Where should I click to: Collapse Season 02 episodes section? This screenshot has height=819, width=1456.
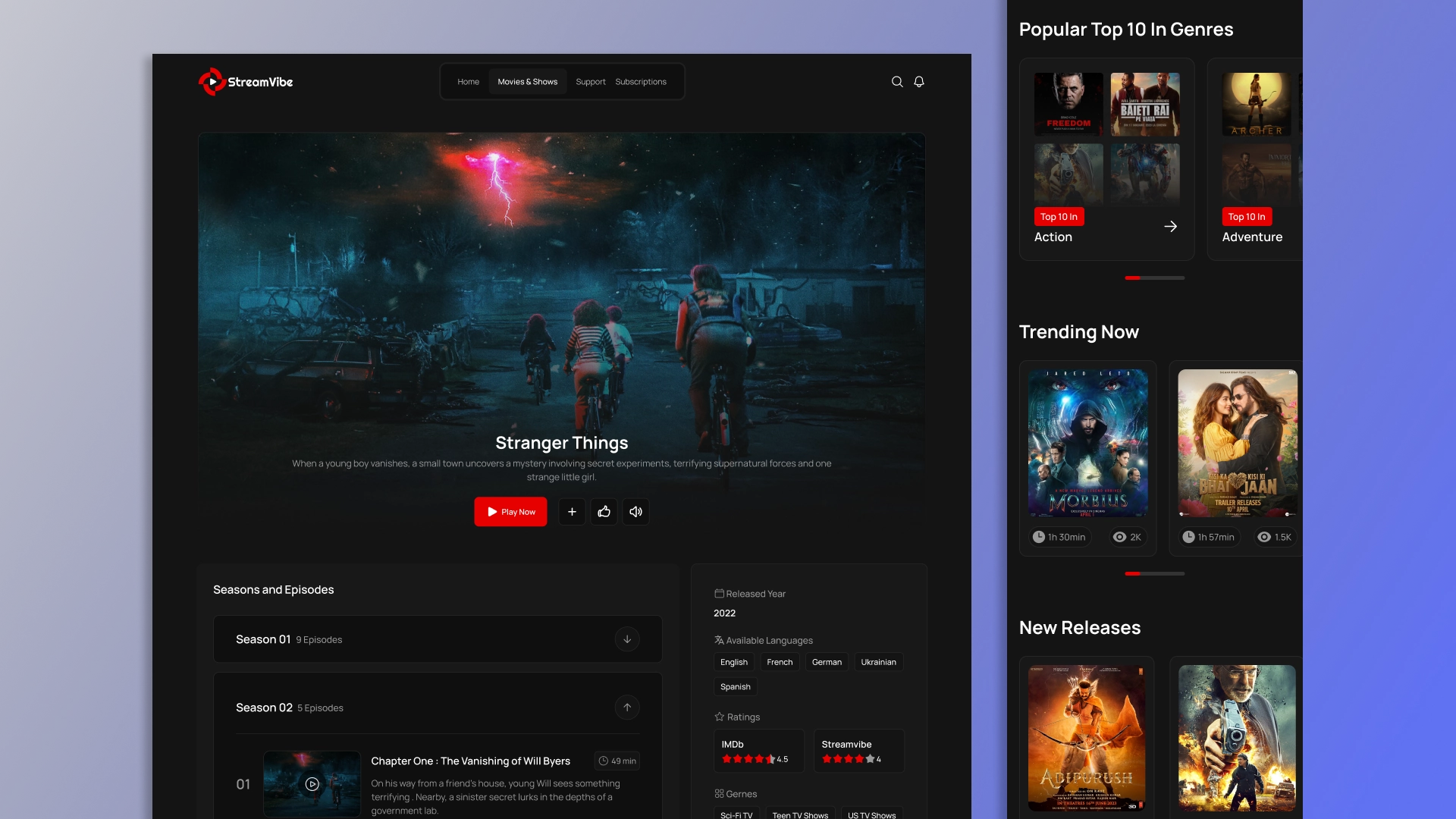[x=627, y=707]
